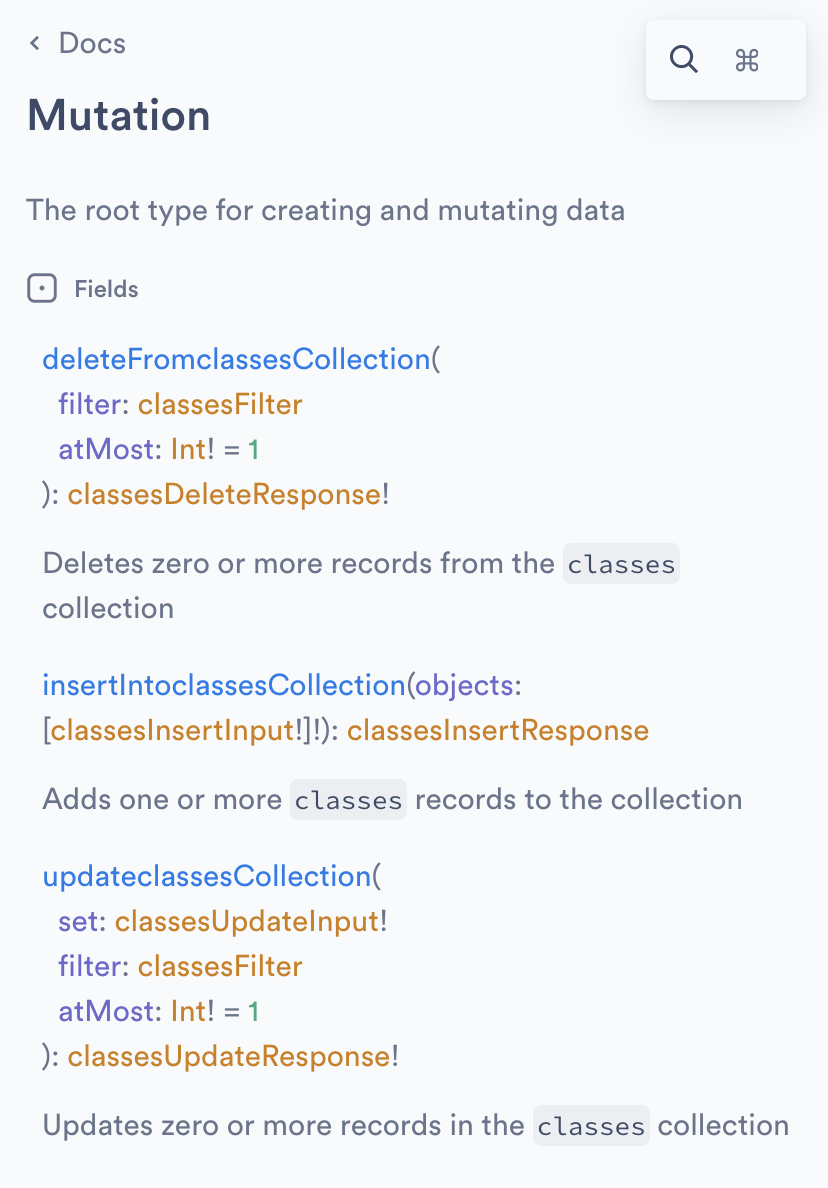
Task: Click Int type in updateclassesCollection atMost
Action: point(188,1011)
